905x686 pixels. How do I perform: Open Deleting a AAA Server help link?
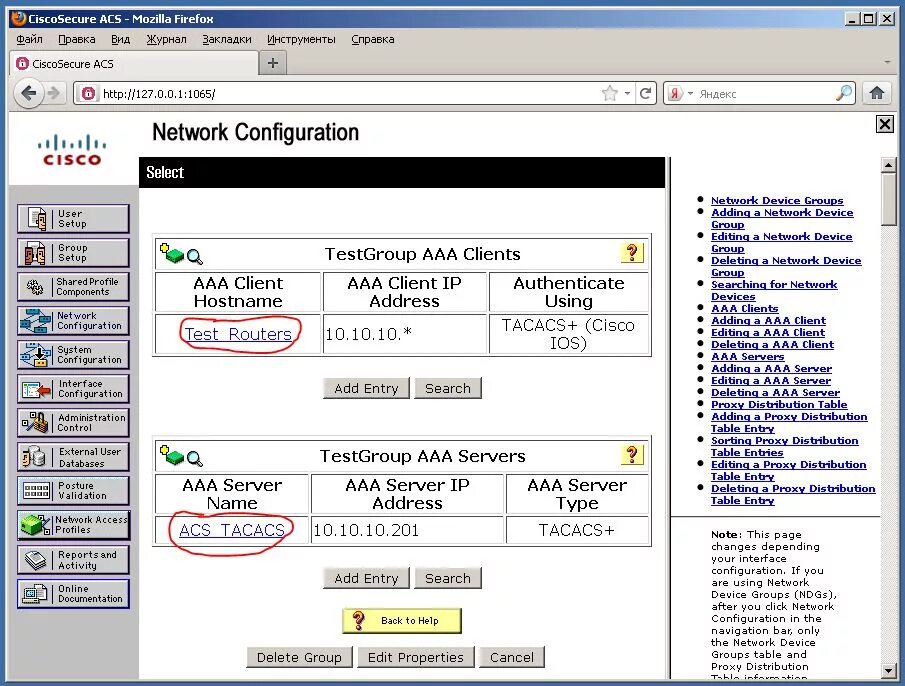tap(775, 392)
